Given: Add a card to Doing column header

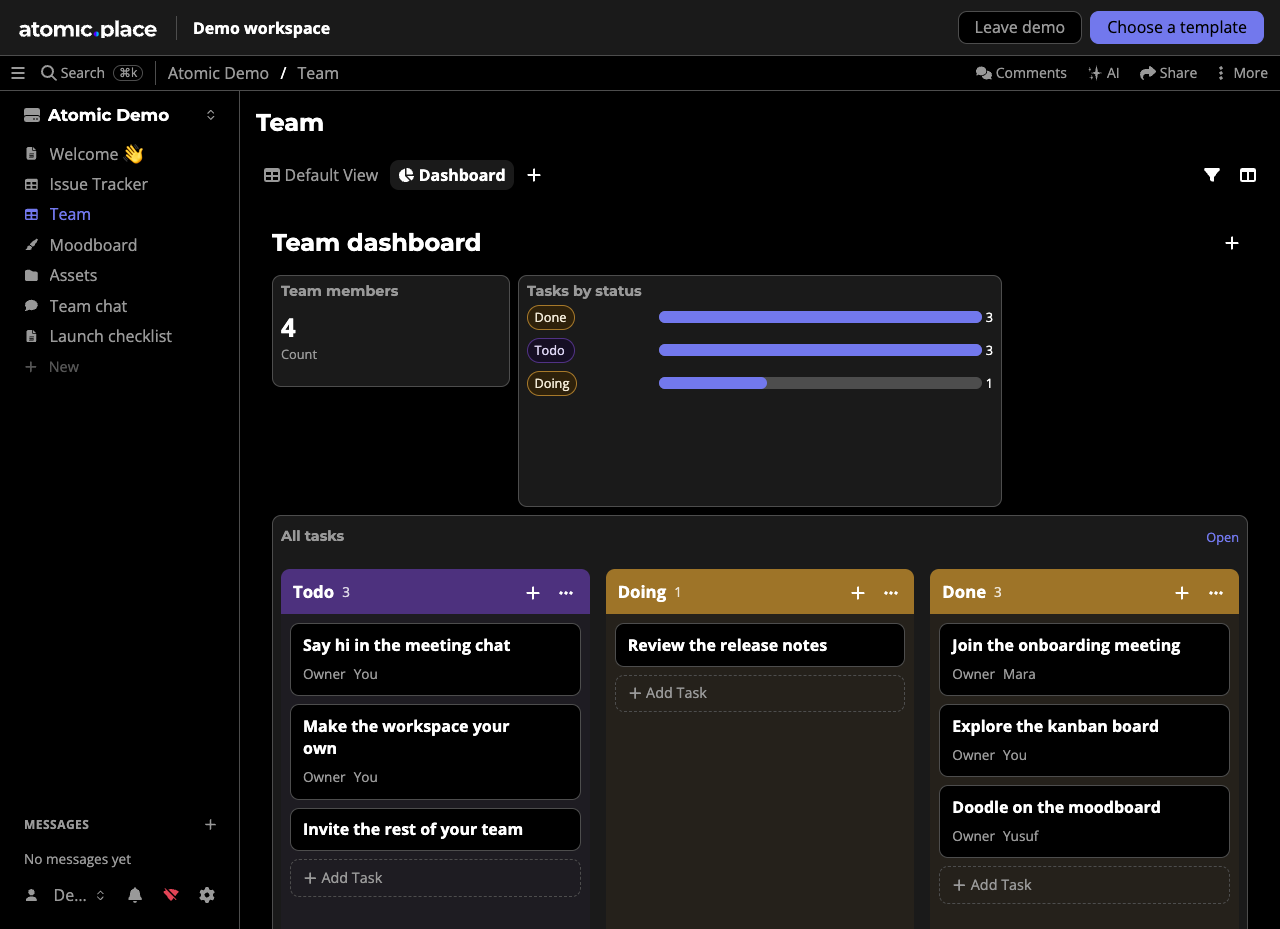Looking at the screenshot, I should coord(858,593).
